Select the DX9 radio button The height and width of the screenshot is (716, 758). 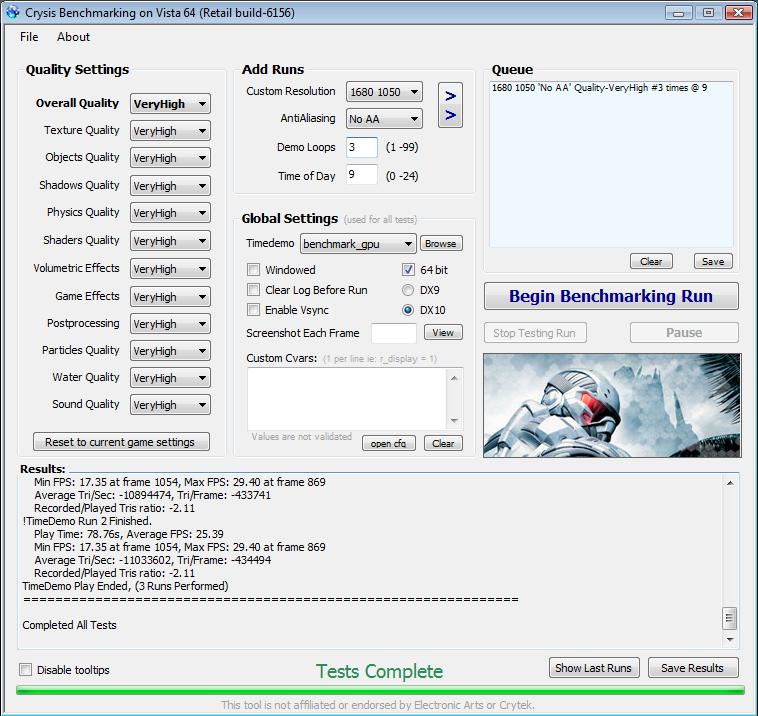point(408,290)
